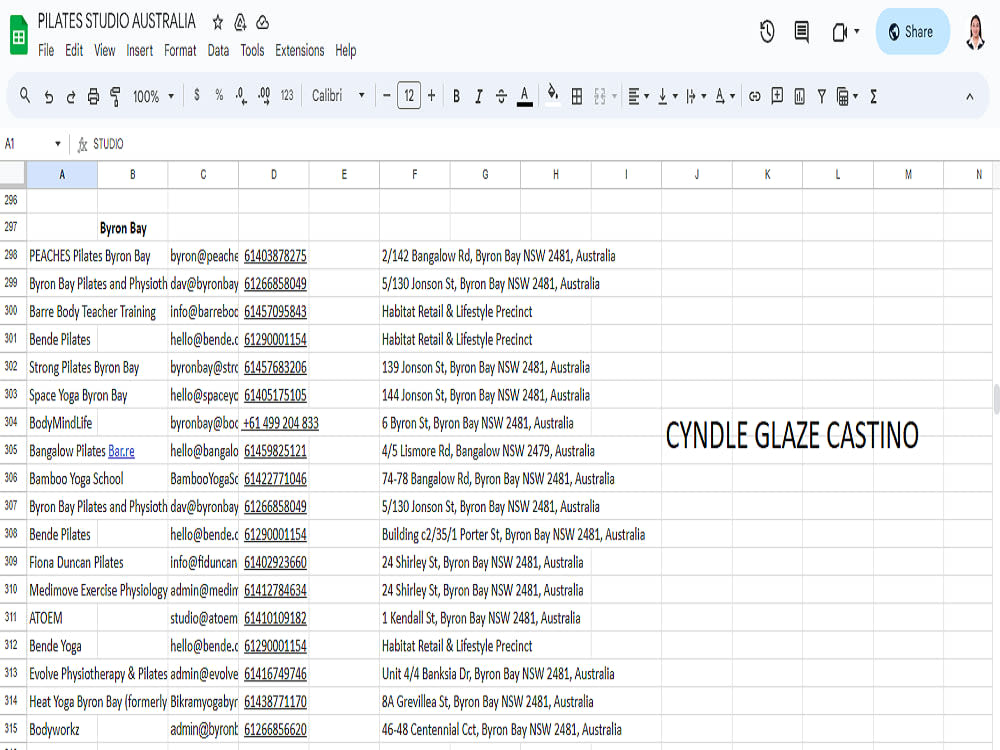
Task: Open the Data menu
Action: pos(218,50)
